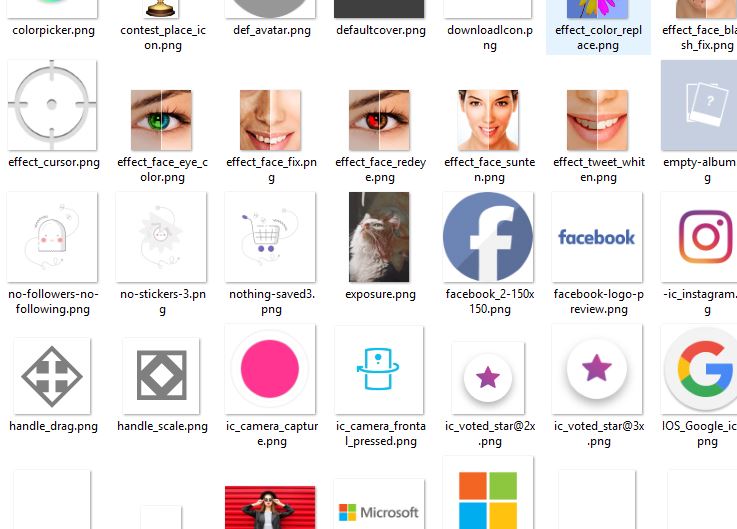Click the colorpicker.png file name
737x529 pixels.
tap(54, 30)
